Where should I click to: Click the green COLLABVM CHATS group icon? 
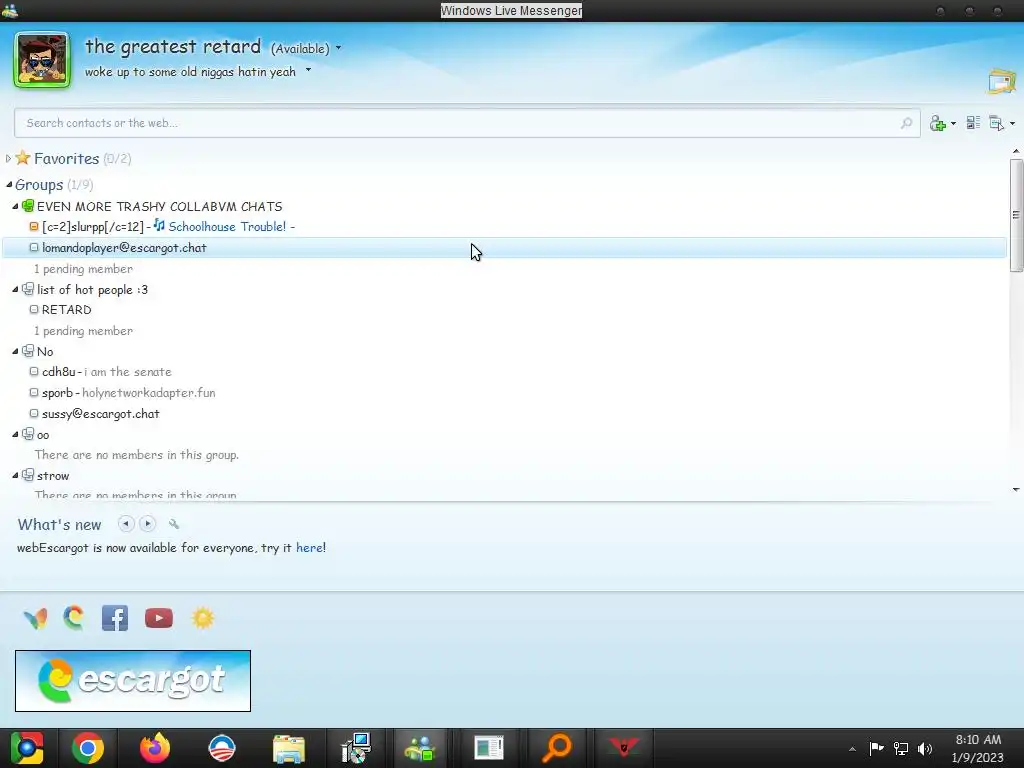tap(27, 206)
